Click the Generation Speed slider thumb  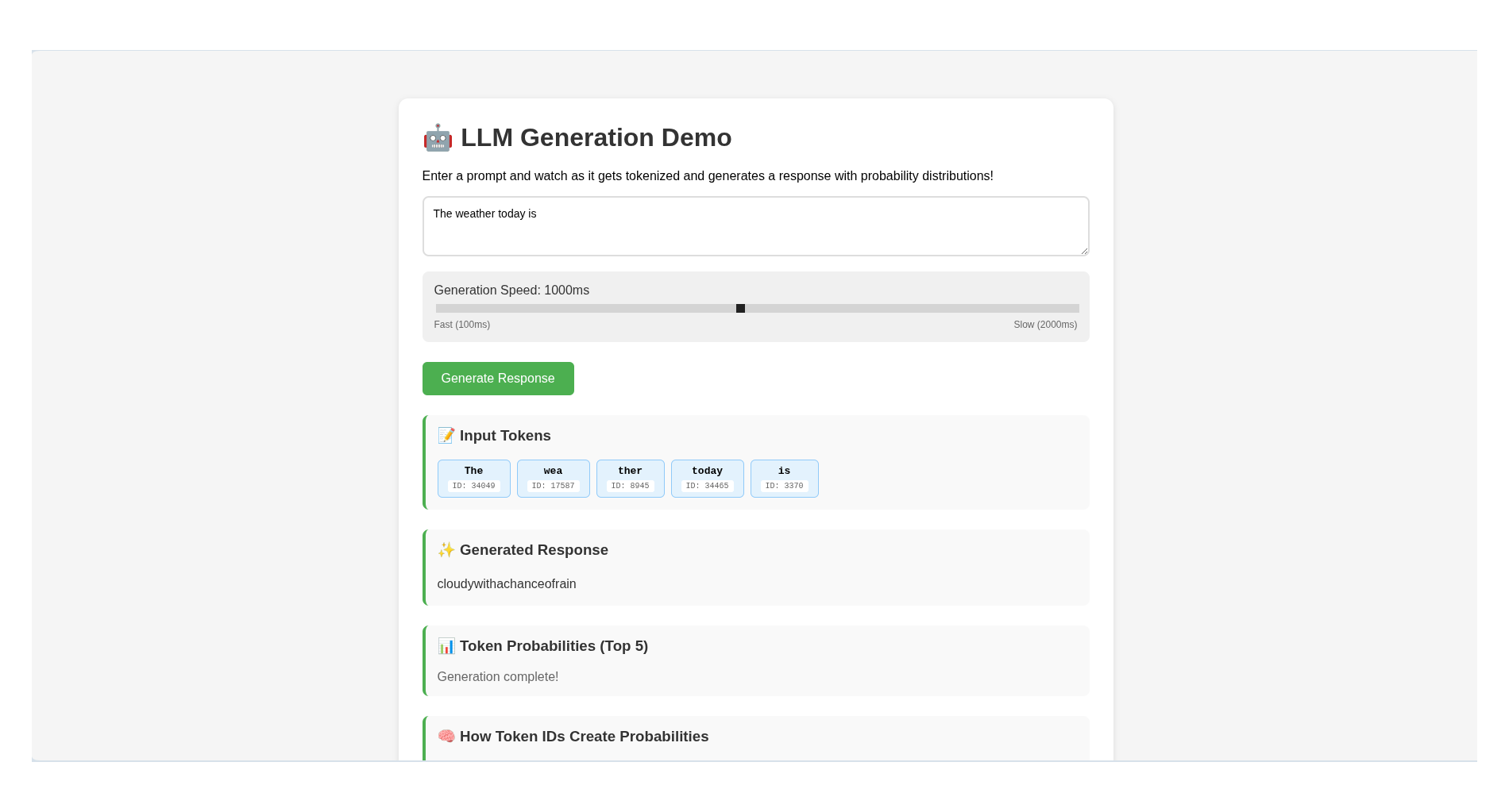pos(740,309)
